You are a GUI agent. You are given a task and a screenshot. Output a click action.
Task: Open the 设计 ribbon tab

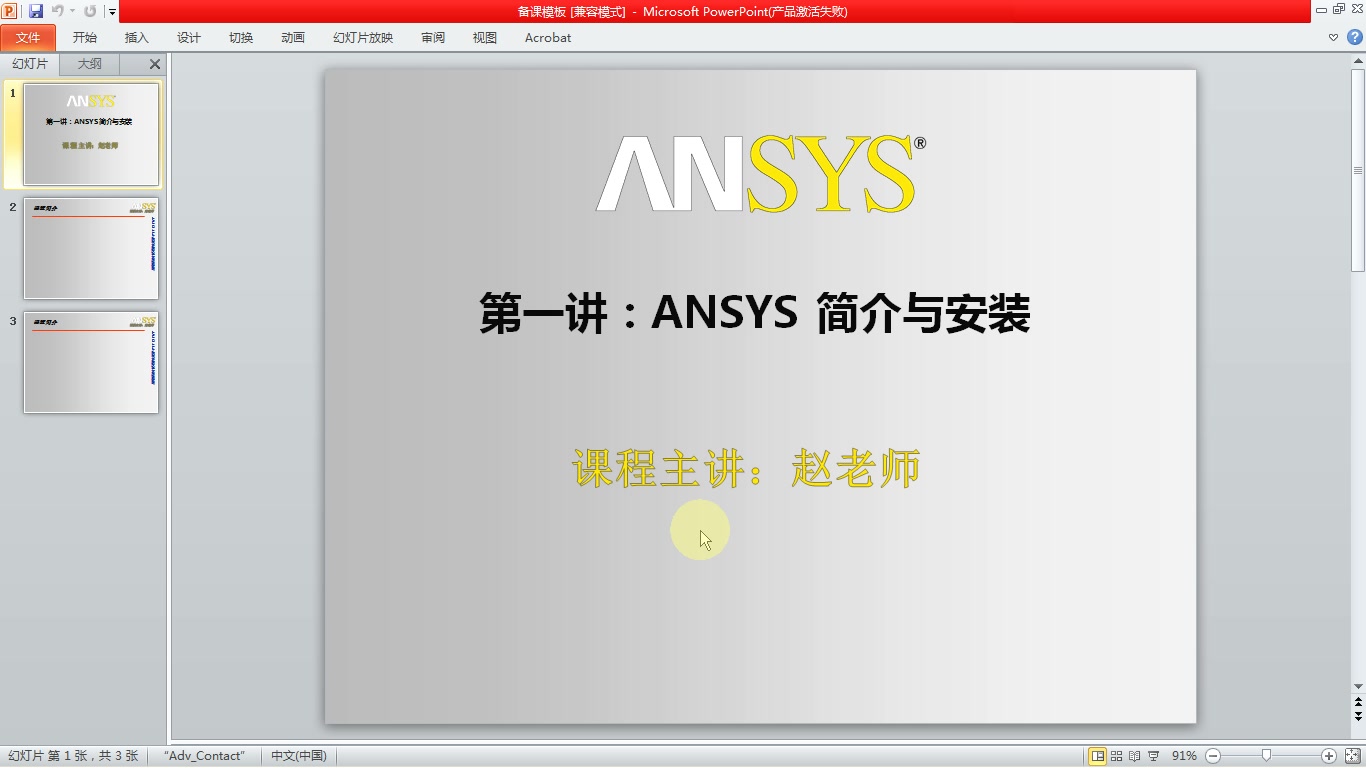coord(189,38)
